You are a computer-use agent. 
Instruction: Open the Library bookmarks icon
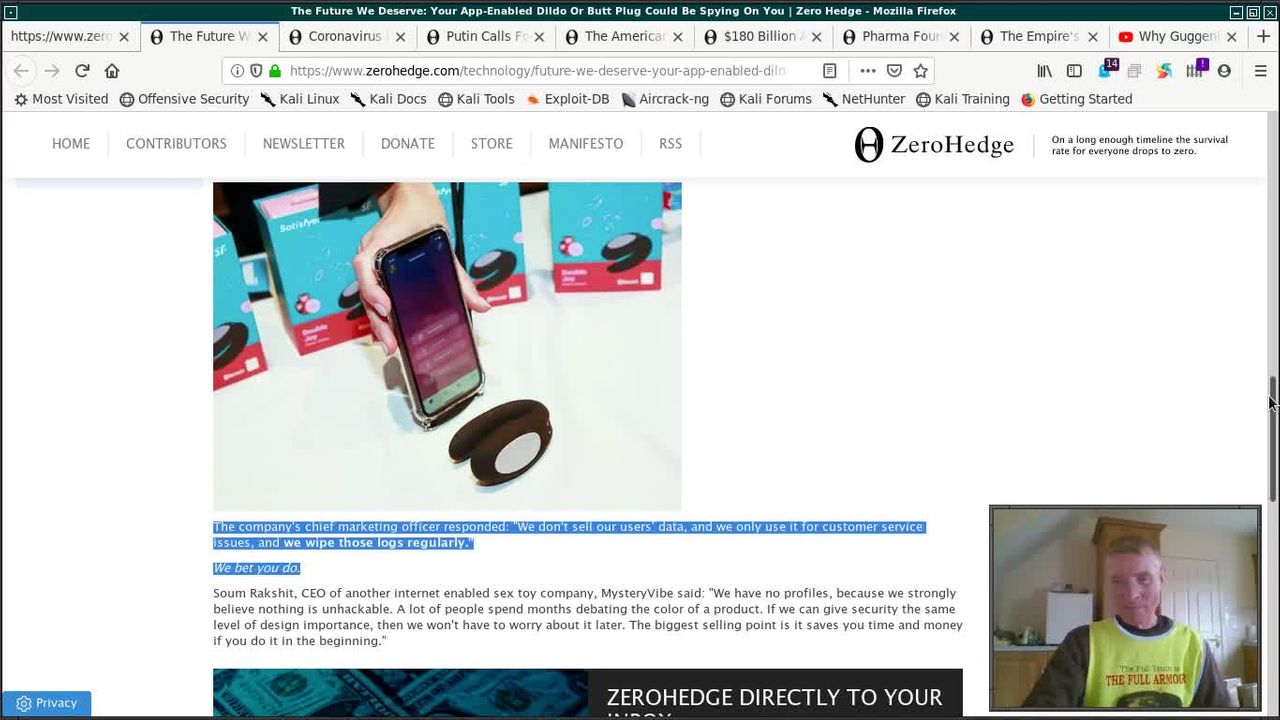pyautogui.click(x=1044, y=71)
